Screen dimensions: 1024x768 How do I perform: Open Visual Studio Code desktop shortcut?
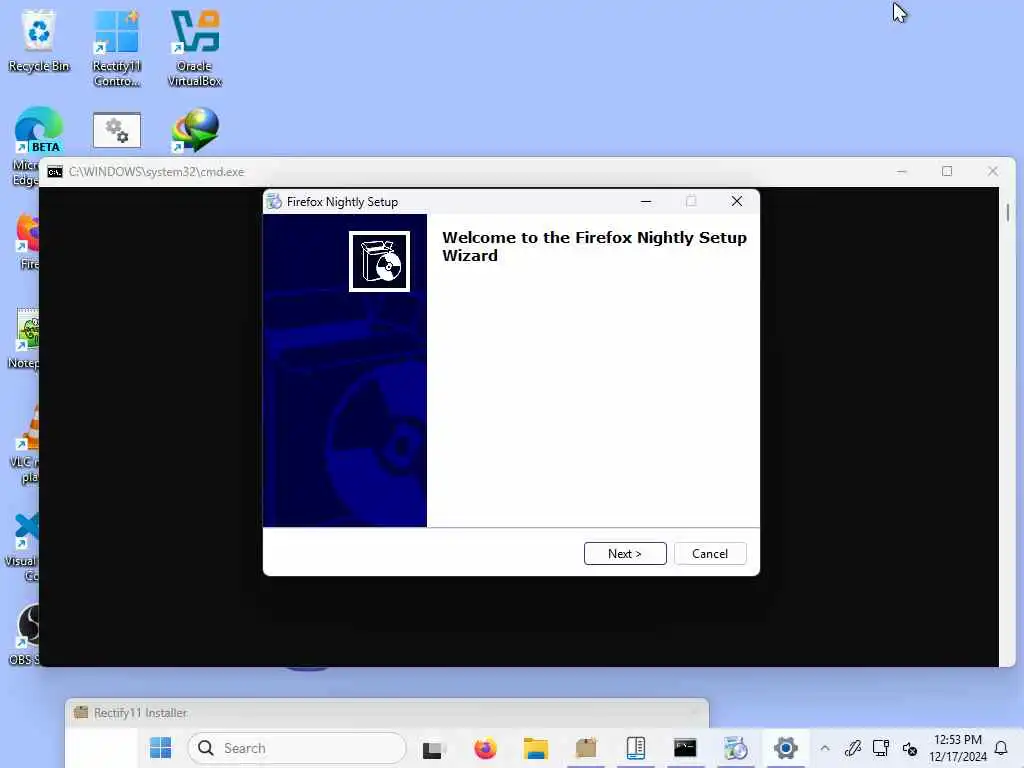point(24,547)
